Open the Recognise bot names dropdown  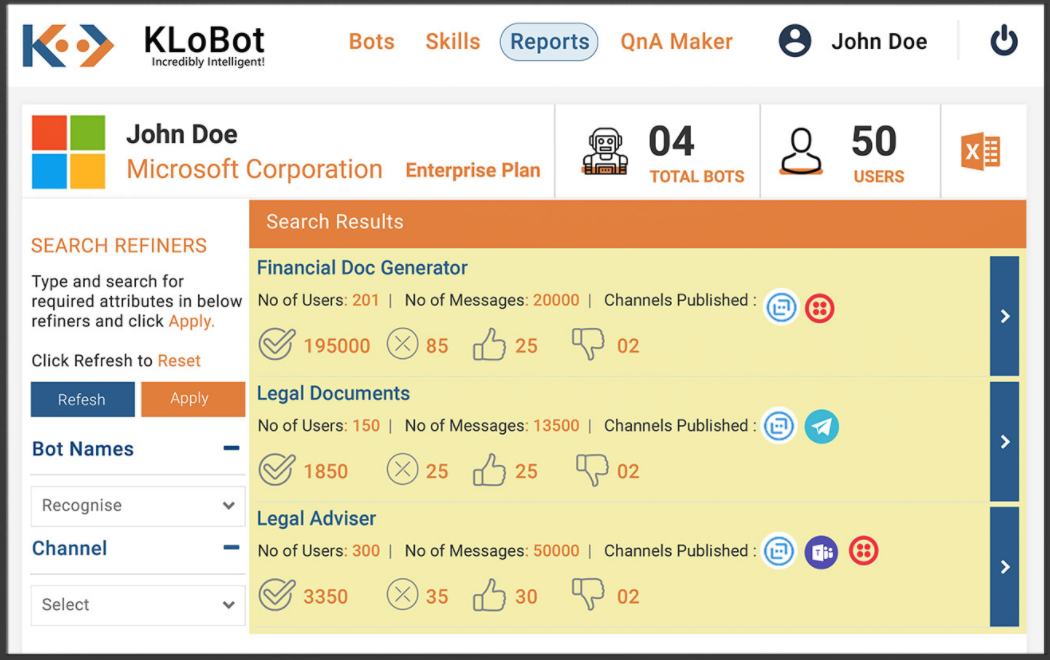click(x=138, y=506)
